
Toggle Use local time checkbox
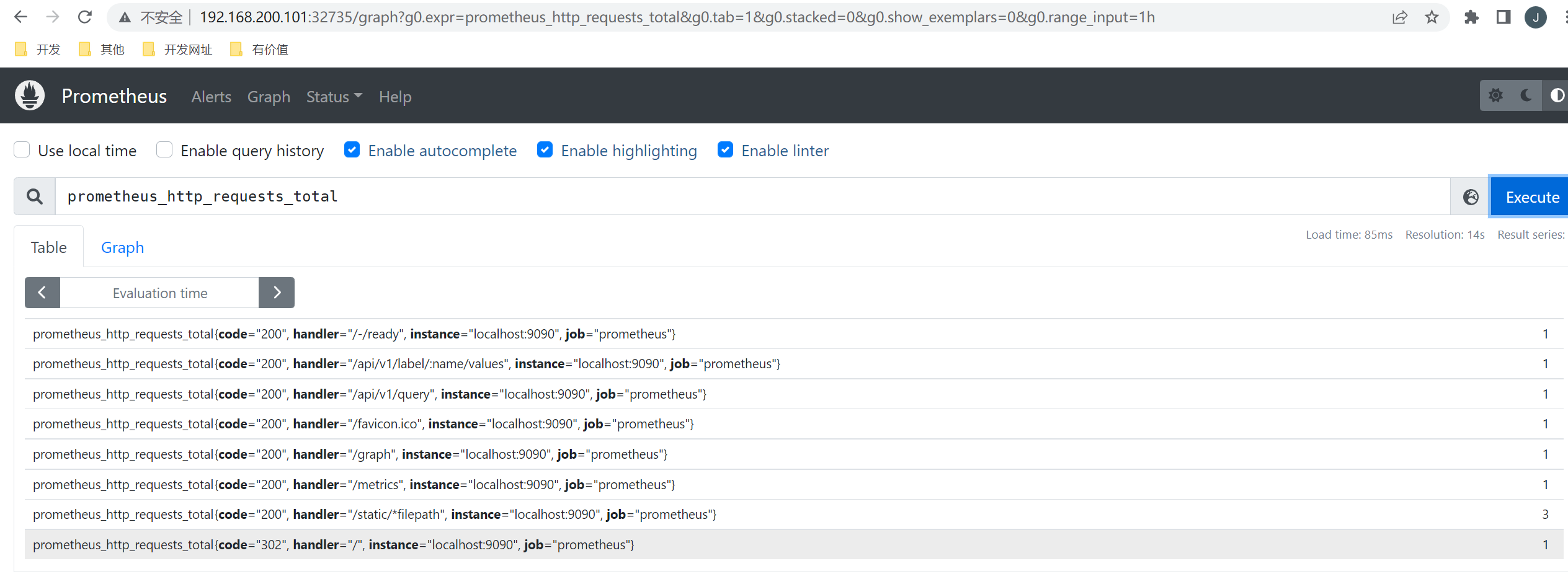22,149
